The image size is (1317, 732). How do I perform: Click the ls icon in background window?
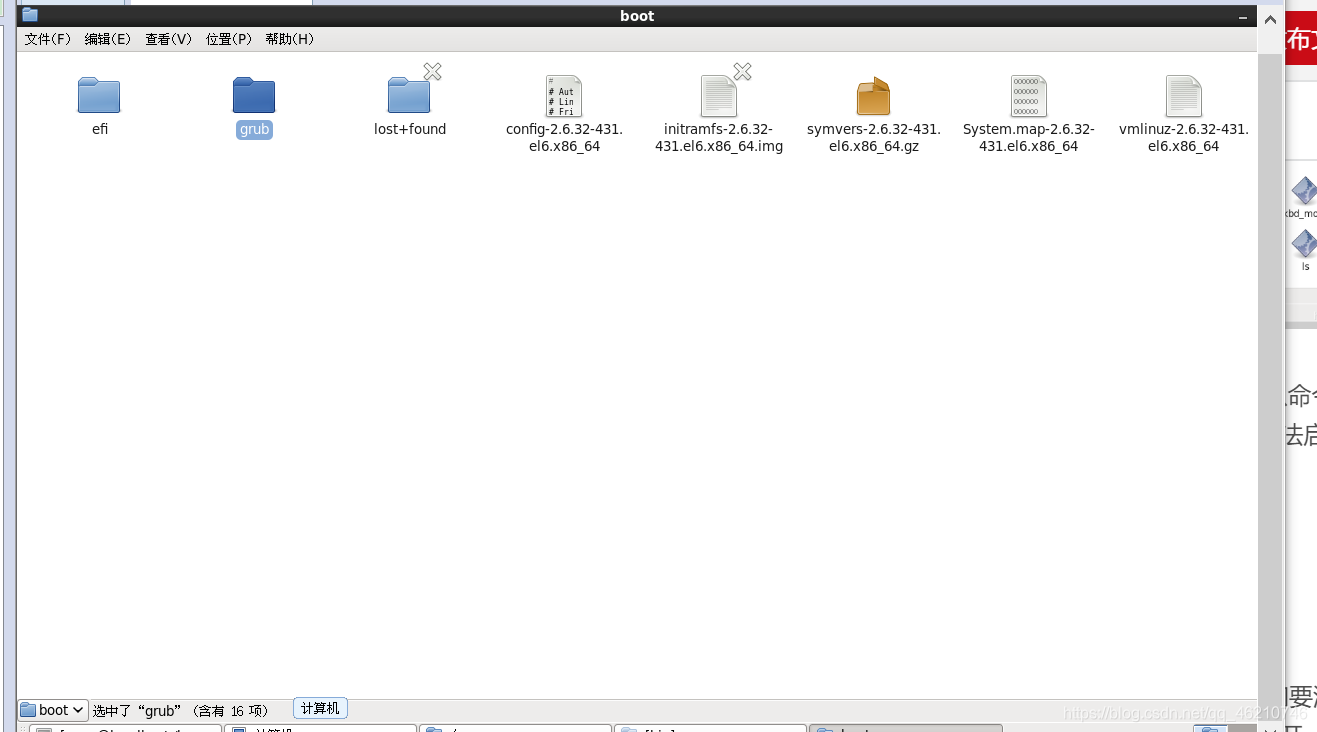[x=1304, y=243]
